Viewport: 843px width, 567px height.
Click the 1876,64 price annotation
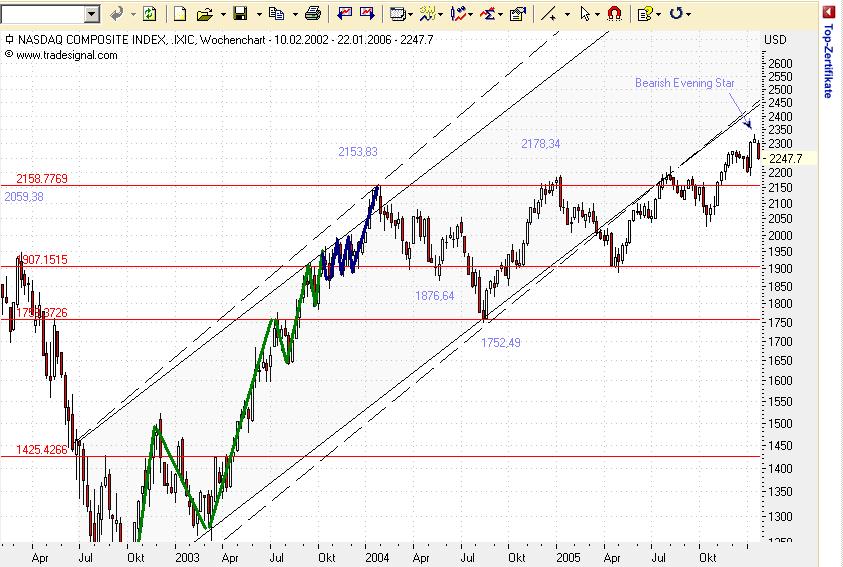pos(434,296)
